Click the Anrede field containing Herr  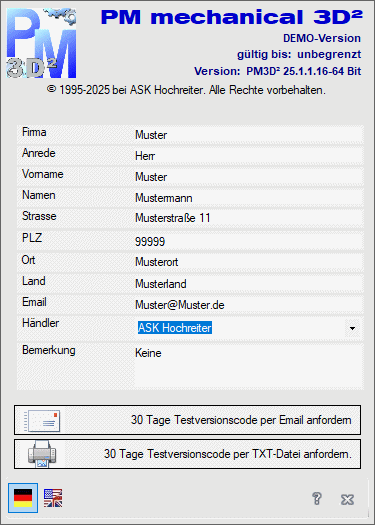point(248,156)
